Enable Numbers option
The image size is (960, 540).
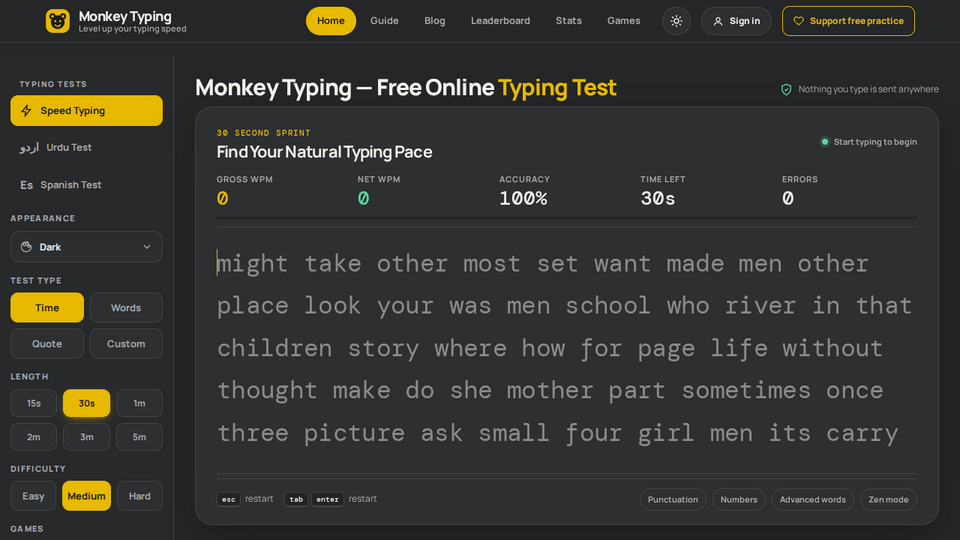[739, 500]
